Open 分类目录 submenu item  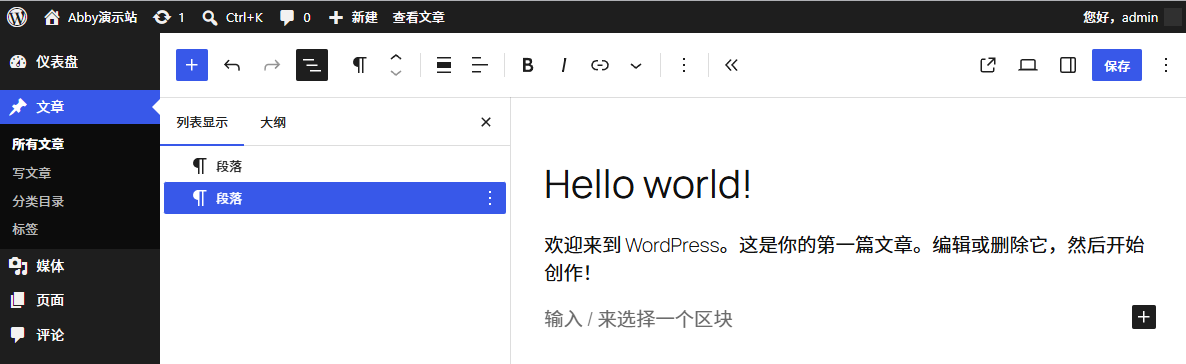pos(38,201)
